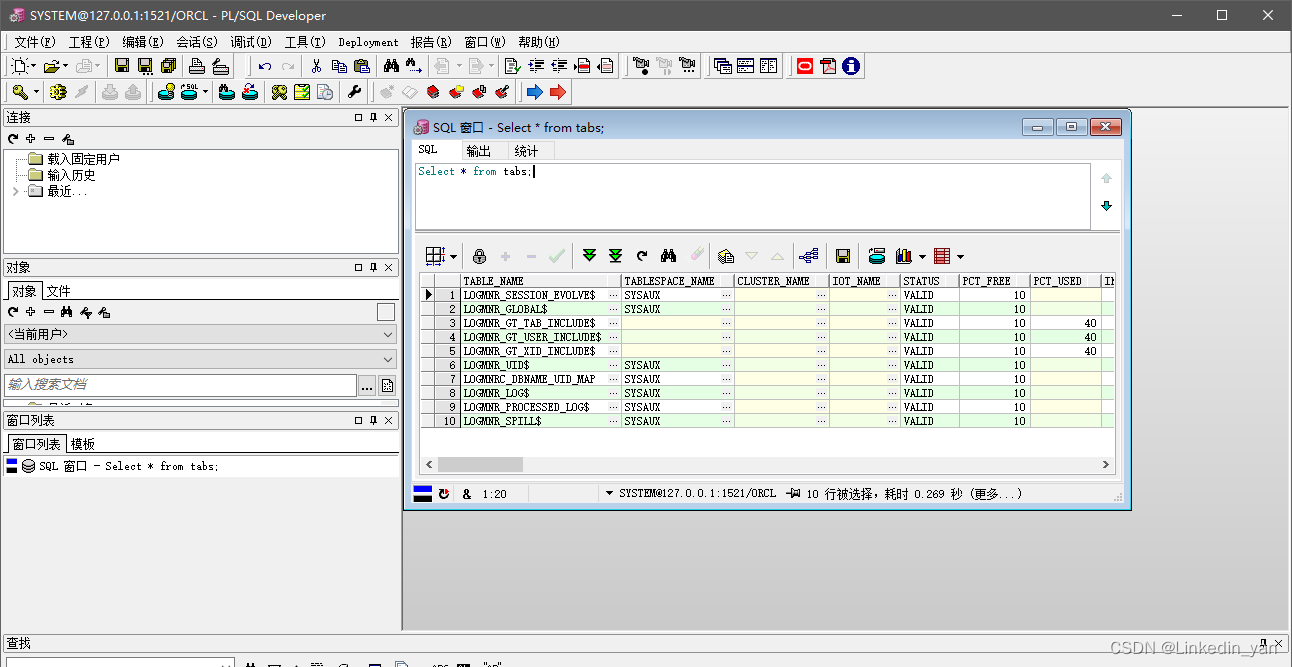
Task: Click the Fetch next page green arrow icon
Action: [x=590, y=256]
